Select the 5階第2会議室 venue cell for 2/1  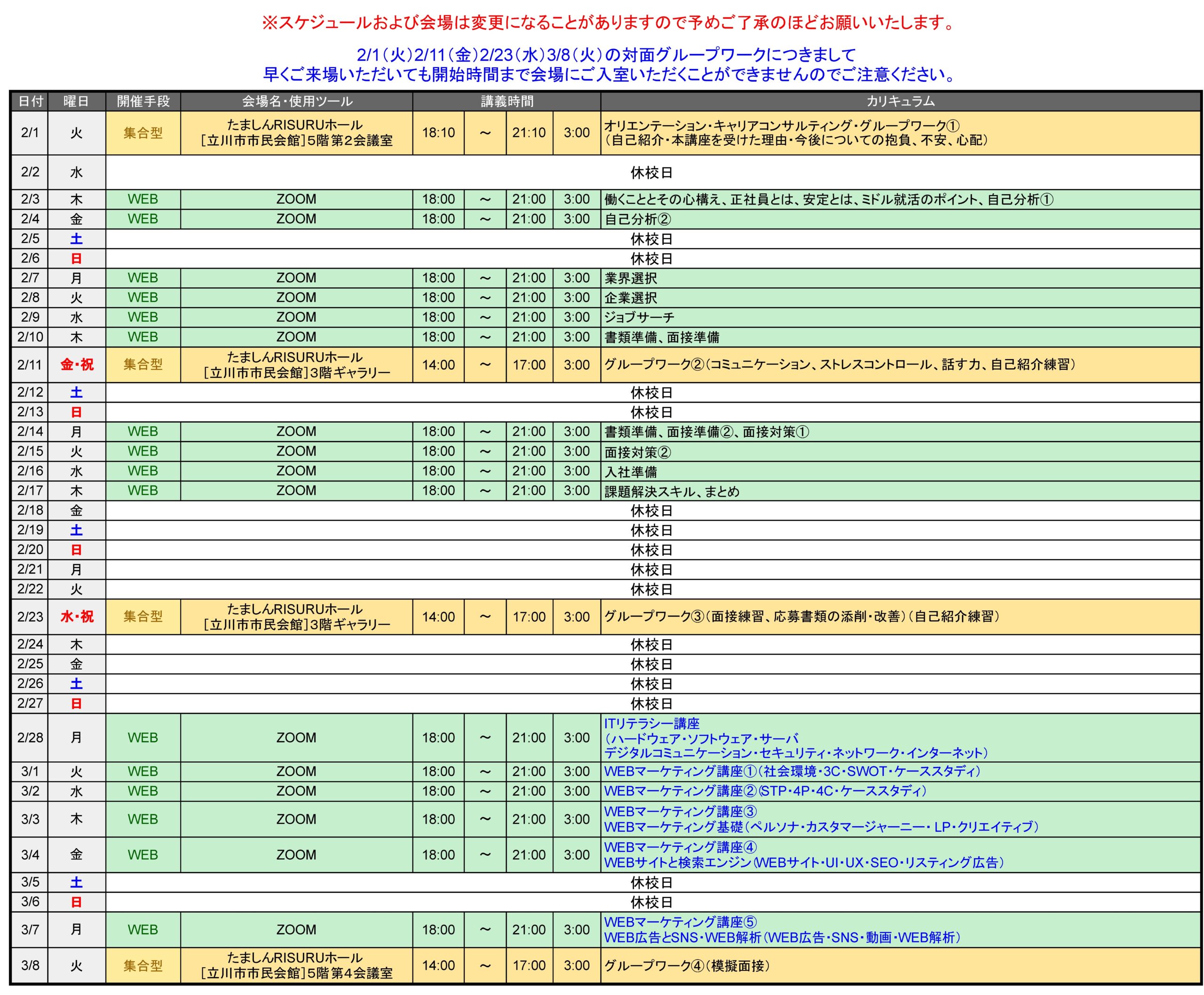click(296, 133)
